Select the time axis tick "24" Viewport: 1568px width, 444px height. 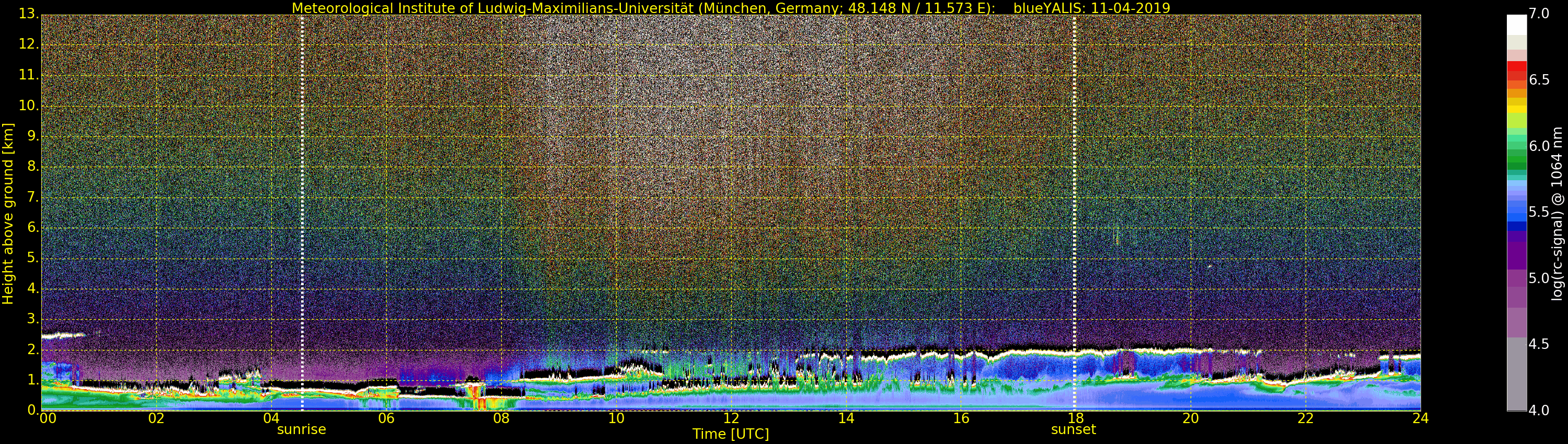tap(1421, 418)
